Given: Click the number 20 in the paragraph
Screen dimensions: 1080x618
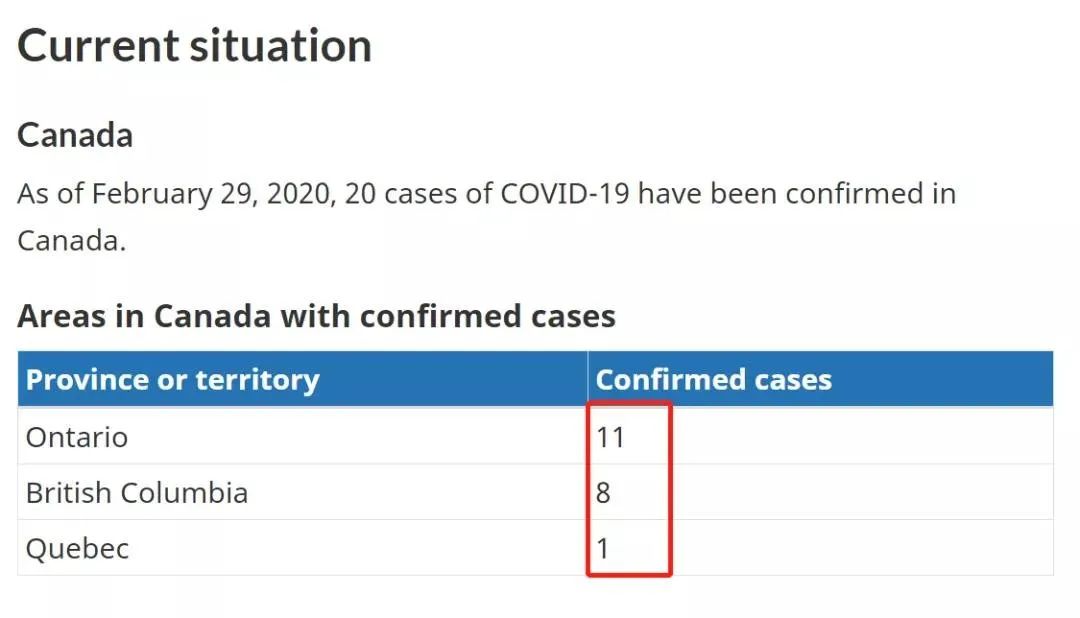Looking at the screenshot, I should click(x=360, y=194).
